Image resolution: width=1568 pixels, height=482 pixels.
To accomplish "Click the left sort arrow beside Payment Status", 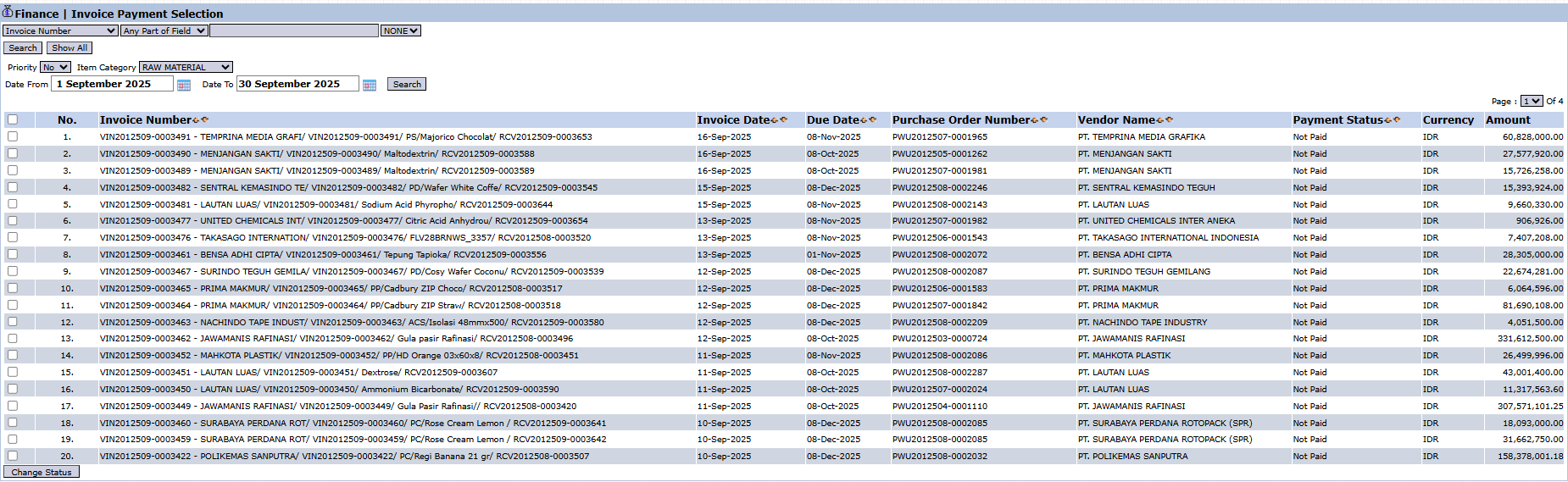I will click(x=1387, y=120).
